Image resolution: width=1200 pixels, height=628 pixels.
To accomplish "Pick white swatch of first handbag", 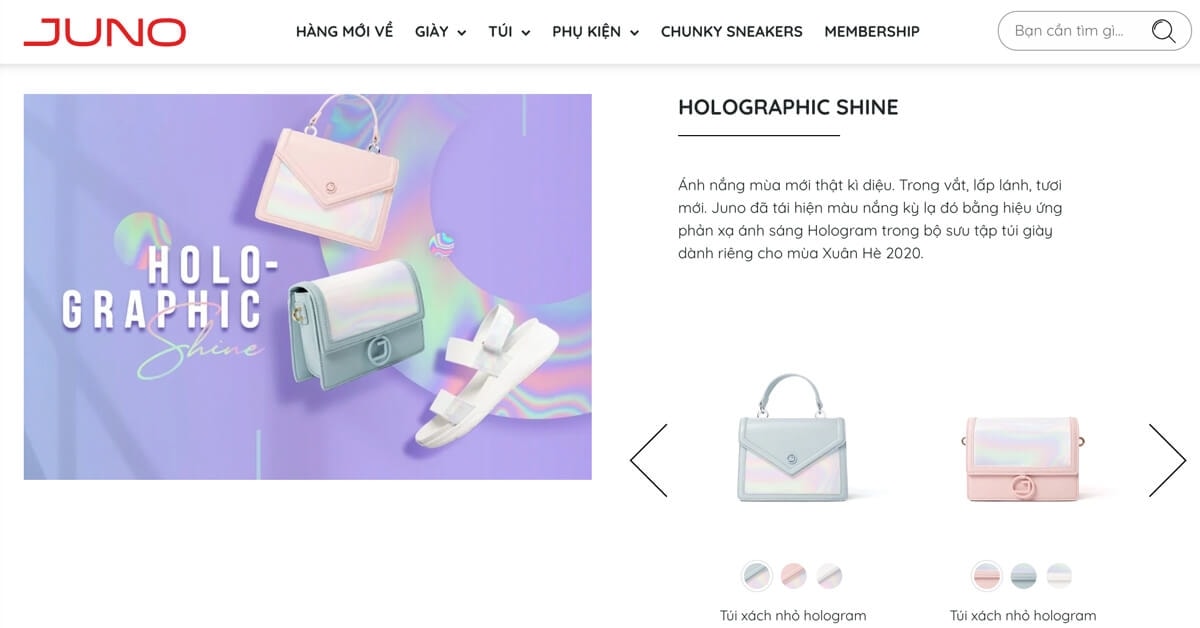I will (829, 576).
